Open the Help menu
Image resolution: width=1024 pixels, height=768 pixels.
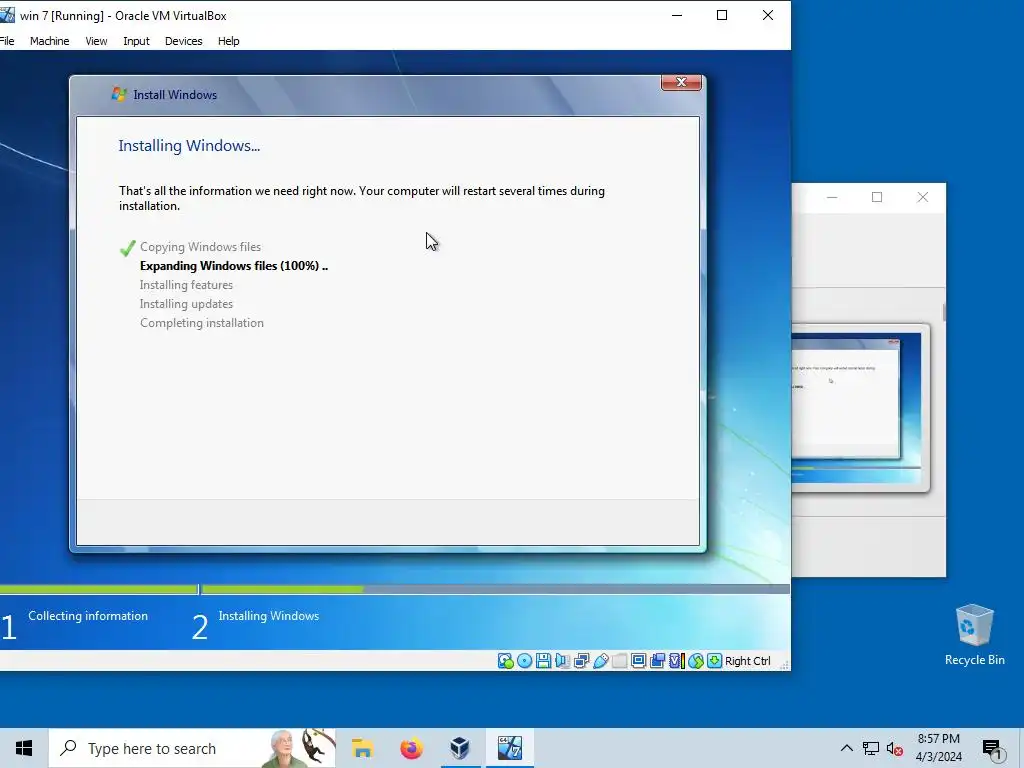(x=229, y=40)
